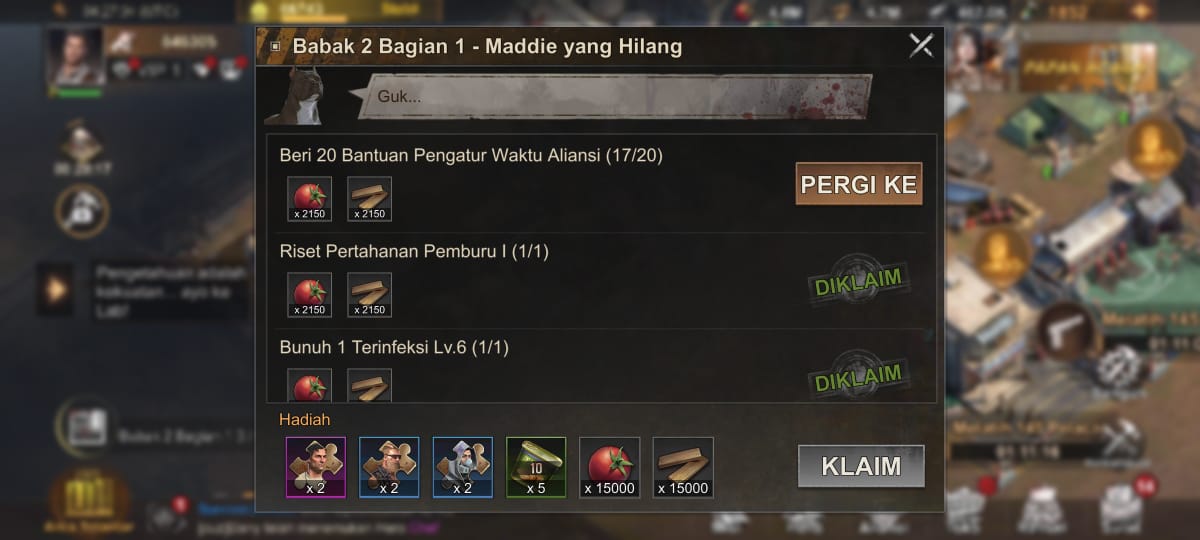Close the Babak 2 quest dialog
The width and height of the screenshot is (1200, 540).
920,45
